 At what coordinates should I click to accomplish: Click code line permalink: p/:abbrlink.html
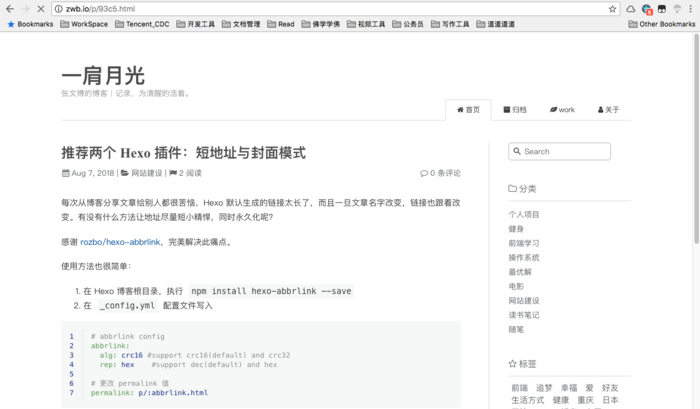(x=149, y=393)
